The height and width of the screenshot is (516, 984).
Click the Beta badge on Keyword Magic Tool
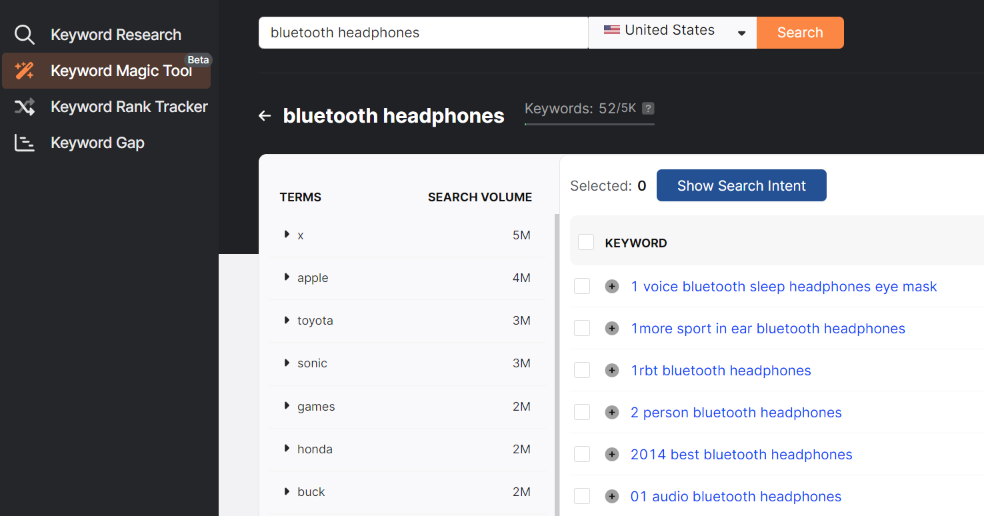coord(198,60)
